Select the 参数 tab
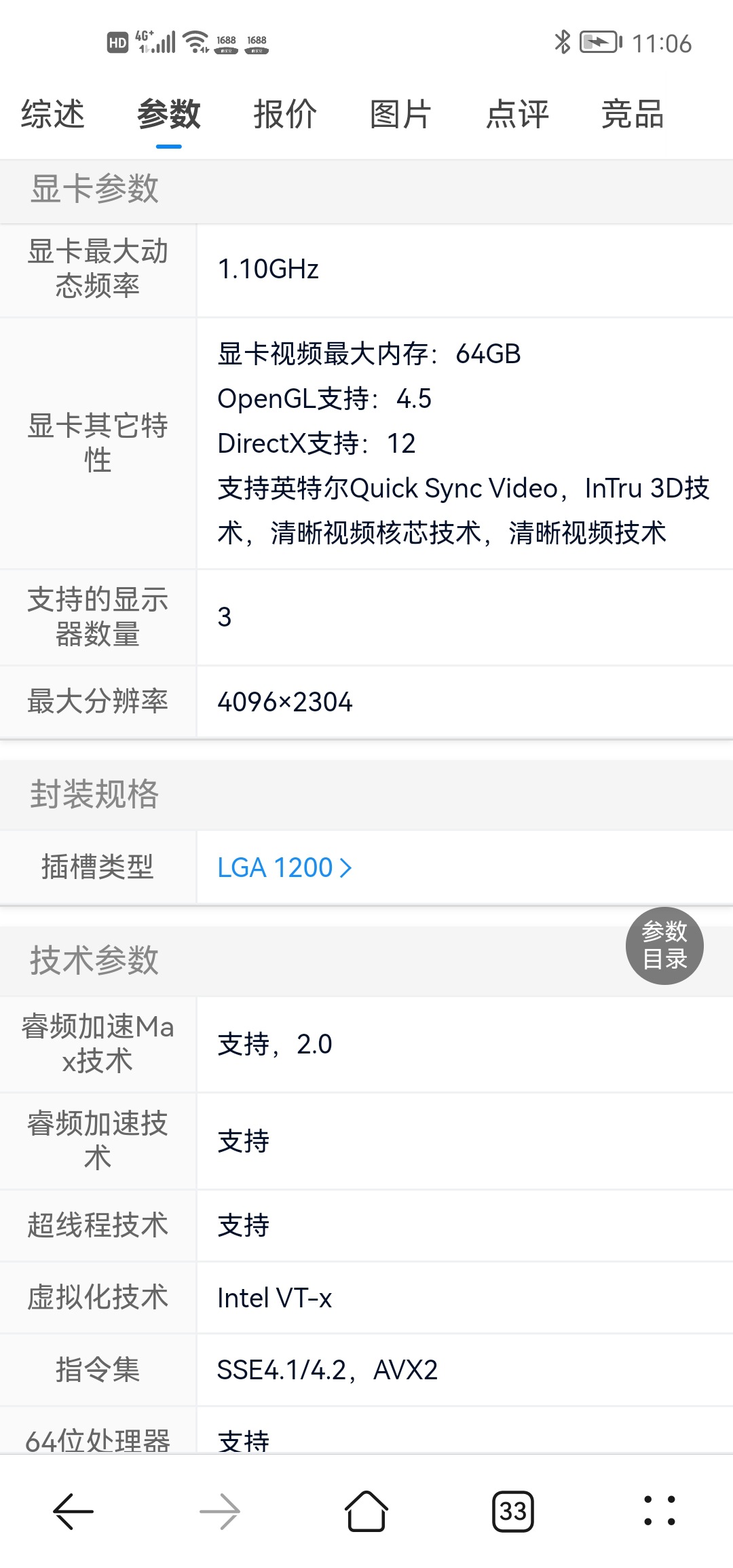The height and width of the screenshot is (1568, 733). tap(169, 114)
